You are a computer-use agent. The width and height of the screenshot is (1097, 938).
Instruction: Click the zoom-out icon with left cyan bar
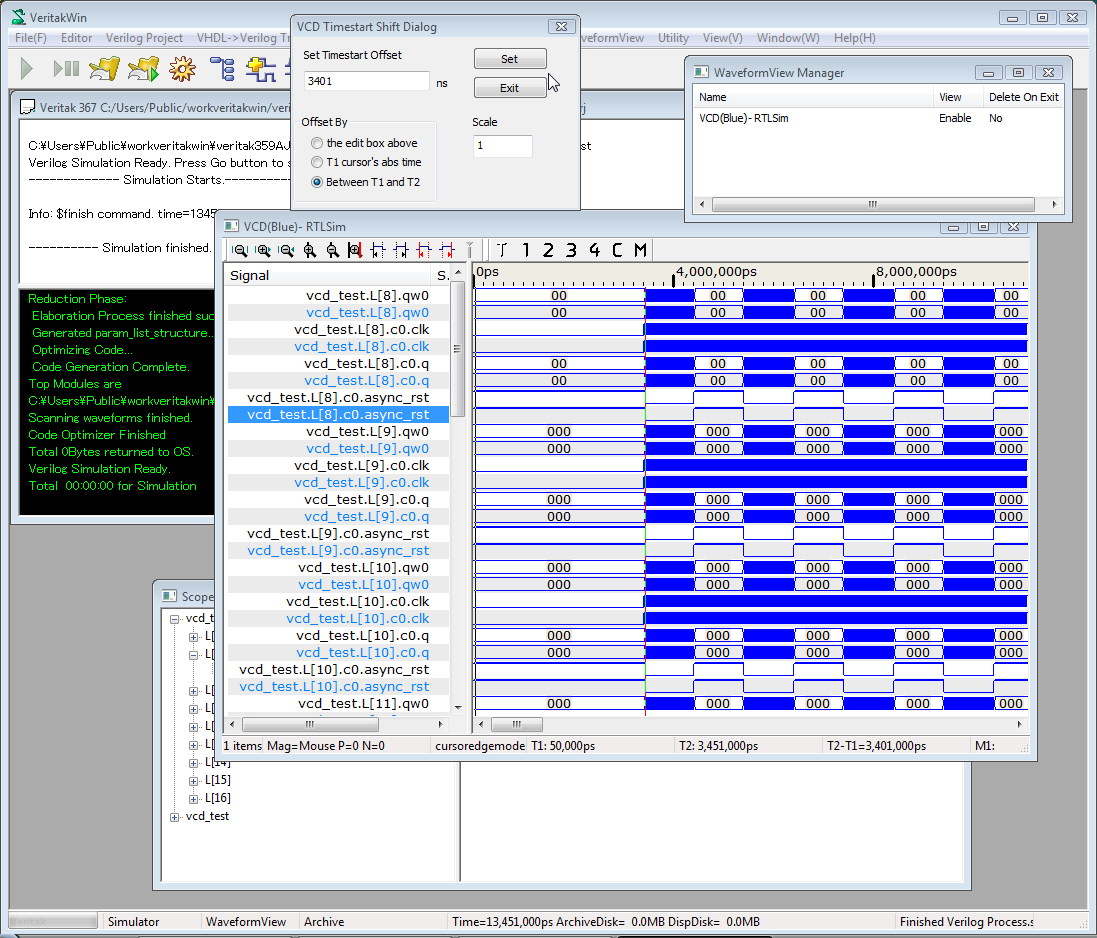coord(240,250)
